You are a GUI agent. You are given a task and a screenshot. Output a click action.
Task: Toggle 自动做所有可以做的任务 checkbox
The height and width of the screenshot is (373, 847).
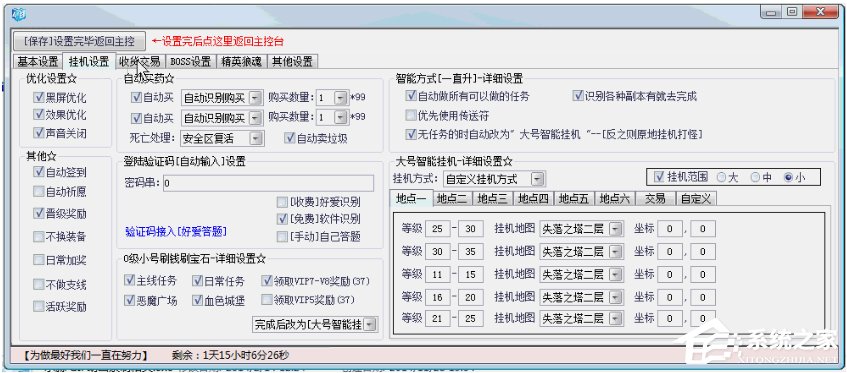(467, 96)
